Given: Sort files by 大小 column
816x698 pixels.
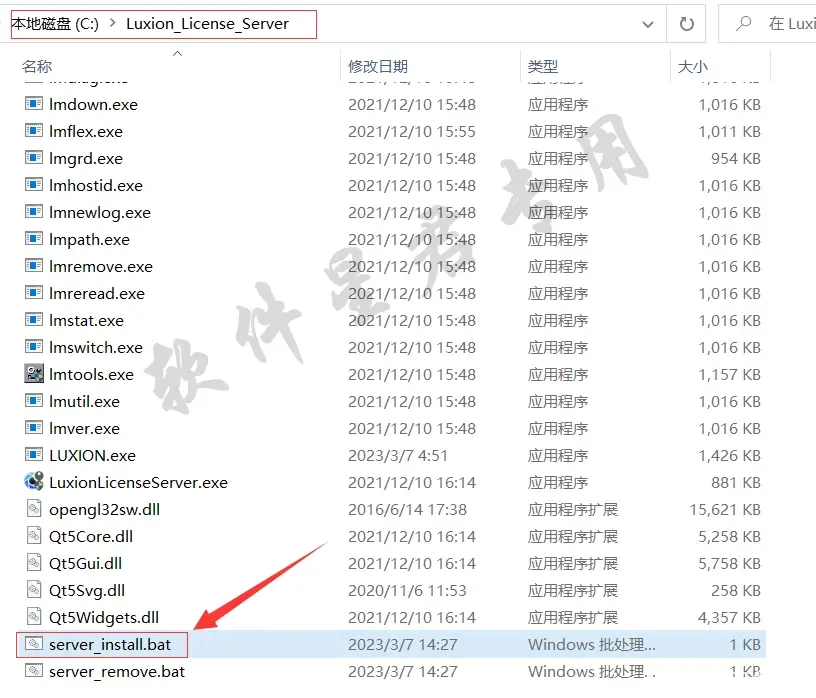Looking at the screenshot, I should (x=693, y=67).
